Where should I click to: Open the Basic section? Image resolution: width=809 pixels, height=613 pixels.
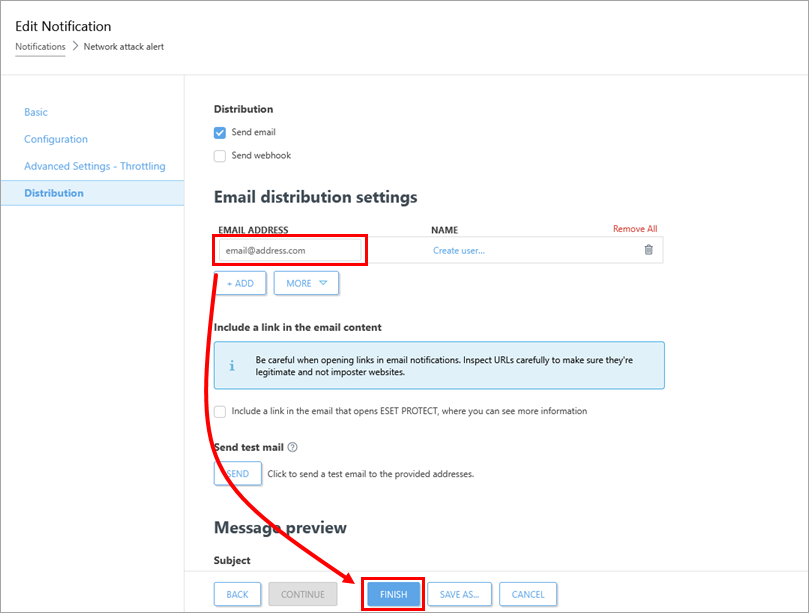click(36, 112)
